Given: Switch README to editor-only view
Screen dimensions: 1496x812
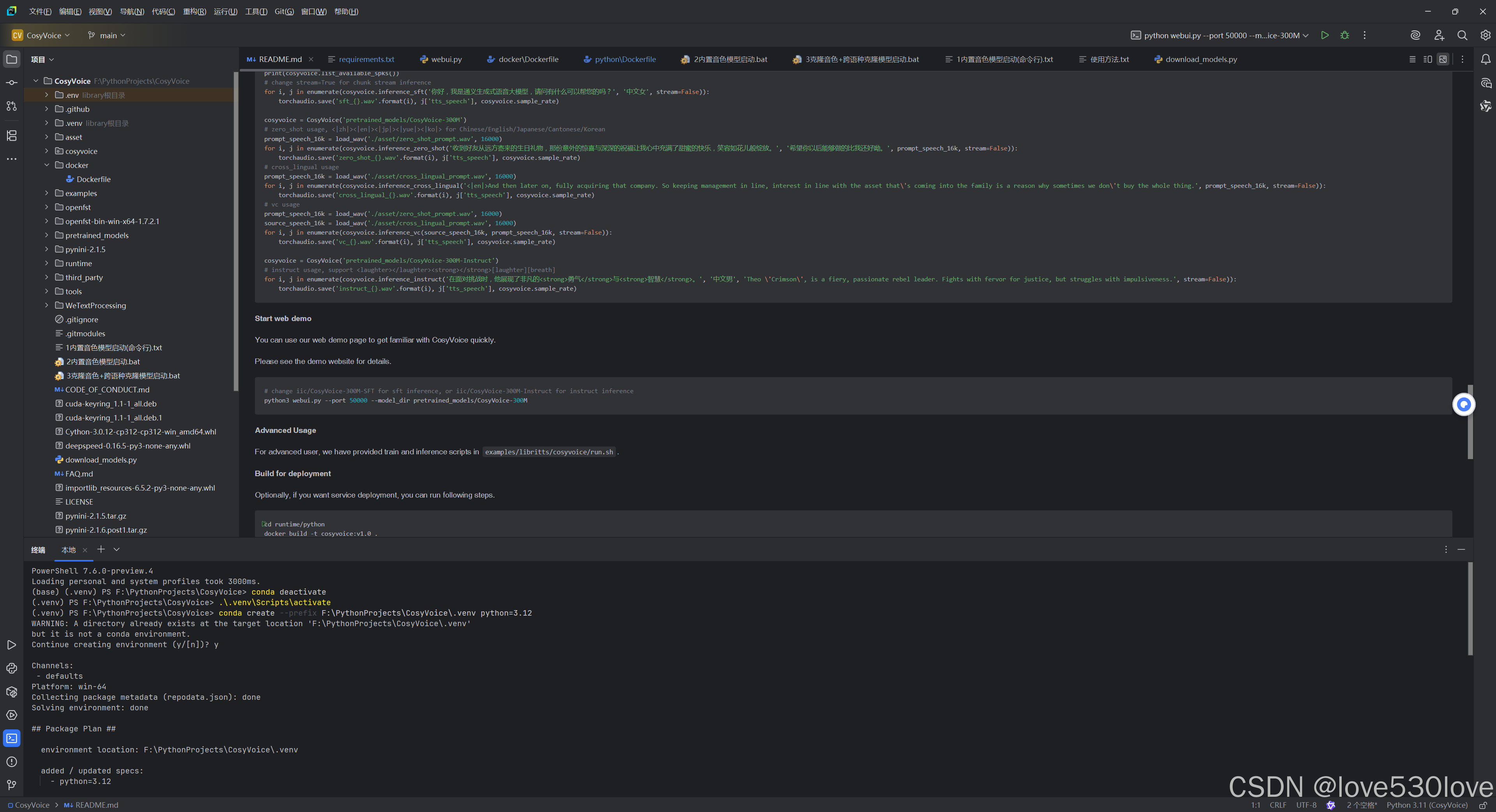Looking at the screenshot, I should point(1412,59).
